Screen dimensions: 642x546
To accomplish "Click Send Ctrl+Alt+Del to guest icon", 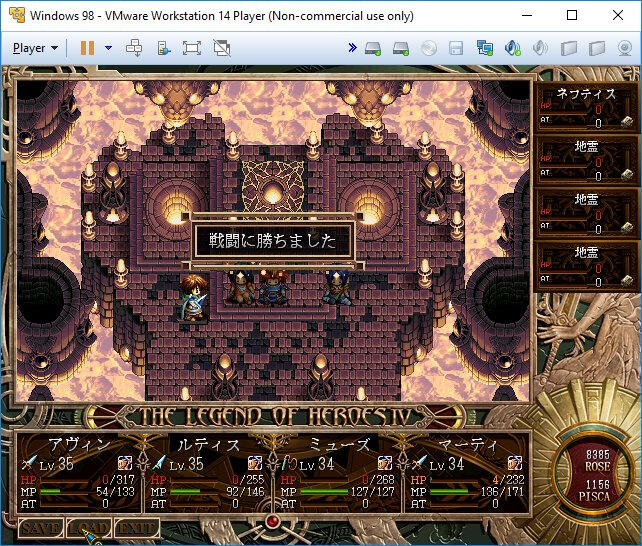I will point(134,47).
